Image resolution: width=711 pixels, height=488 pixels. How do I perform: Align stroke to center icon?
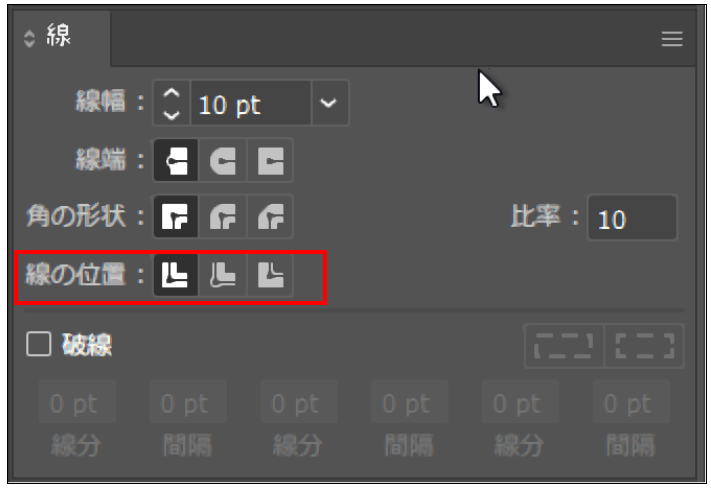coord(176,275)
